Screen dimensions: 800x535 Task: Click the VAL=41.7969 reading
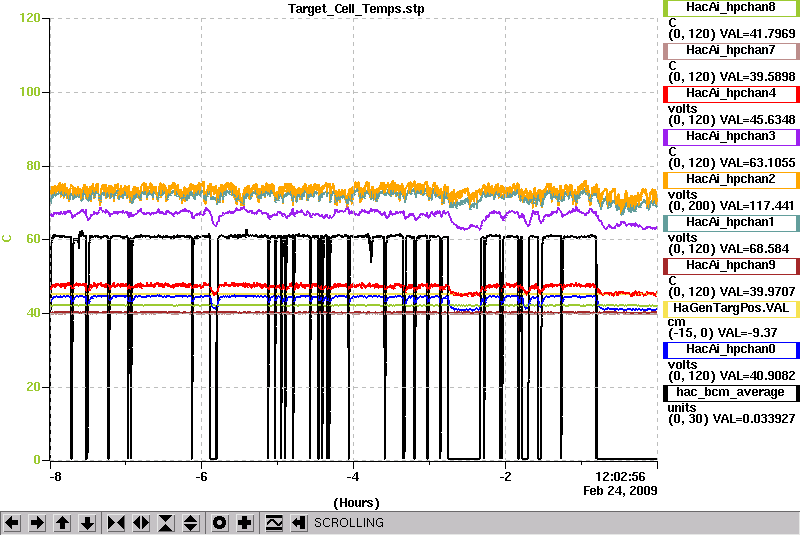tap(757, 34)
